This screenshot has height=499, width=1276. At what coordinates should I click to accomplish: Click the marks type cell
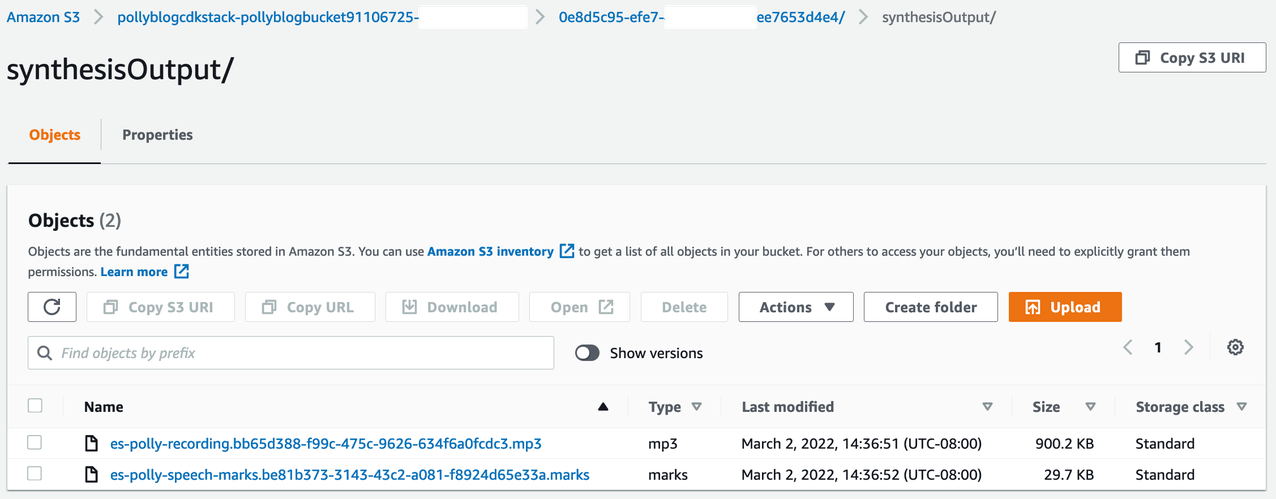pos(669,474)
